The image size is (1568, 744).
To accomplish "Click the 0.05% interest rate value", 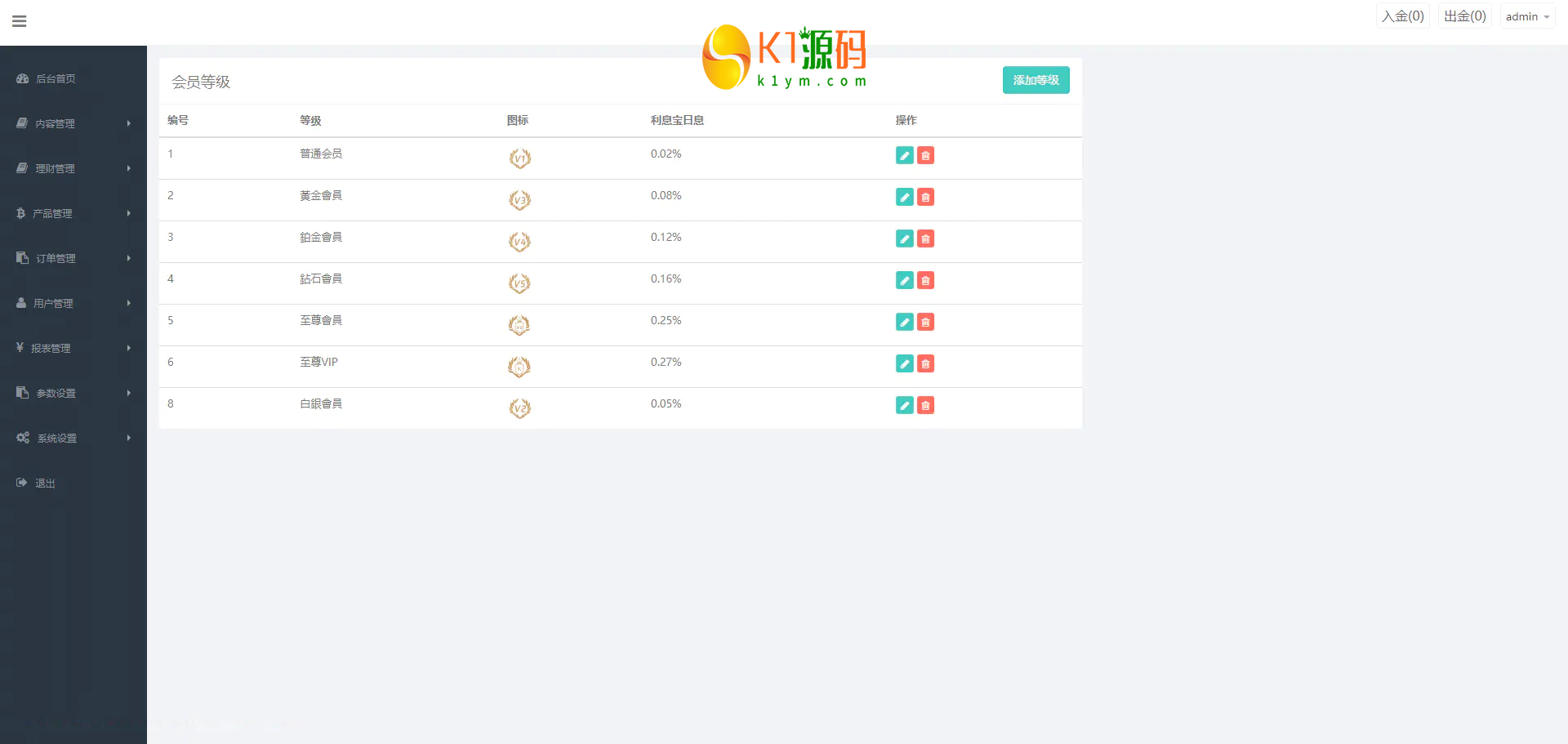I will pyautogui.click(x=666, y=404).
